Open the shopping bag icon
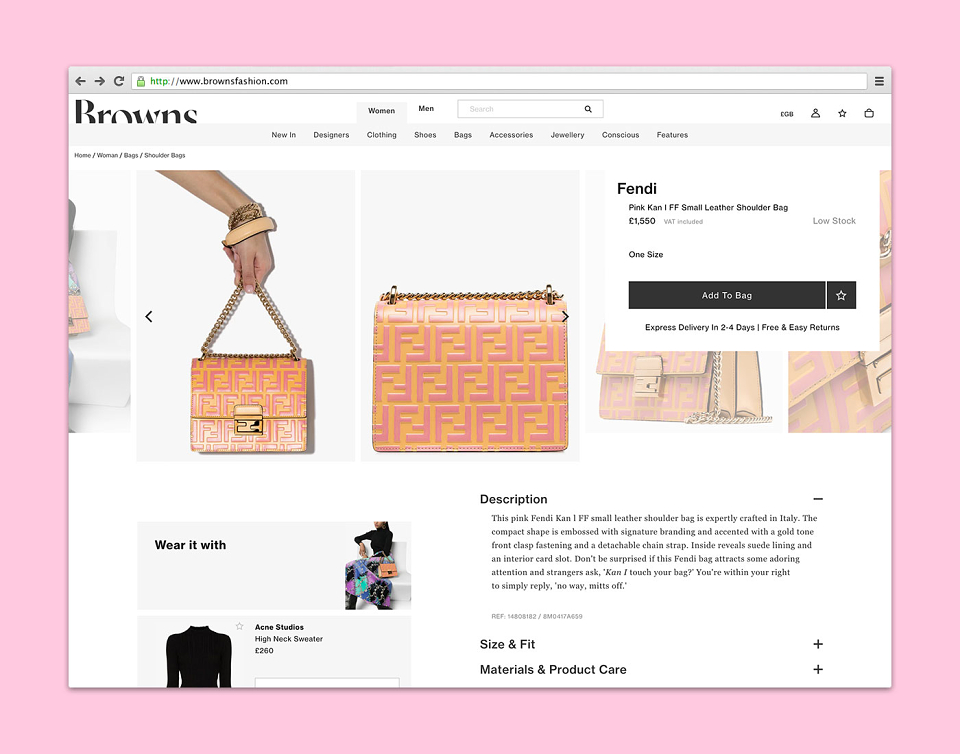 click(869, 113)
